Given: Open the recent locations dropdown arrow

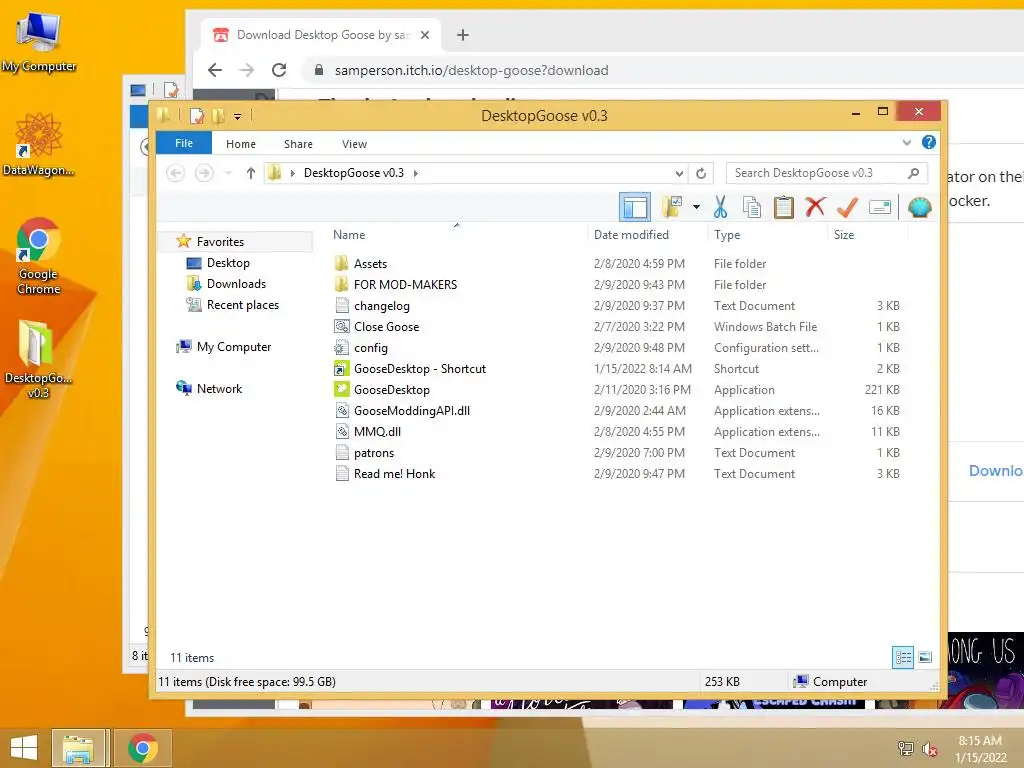Looking at the screenshot, I should click(x=228, y=173).
